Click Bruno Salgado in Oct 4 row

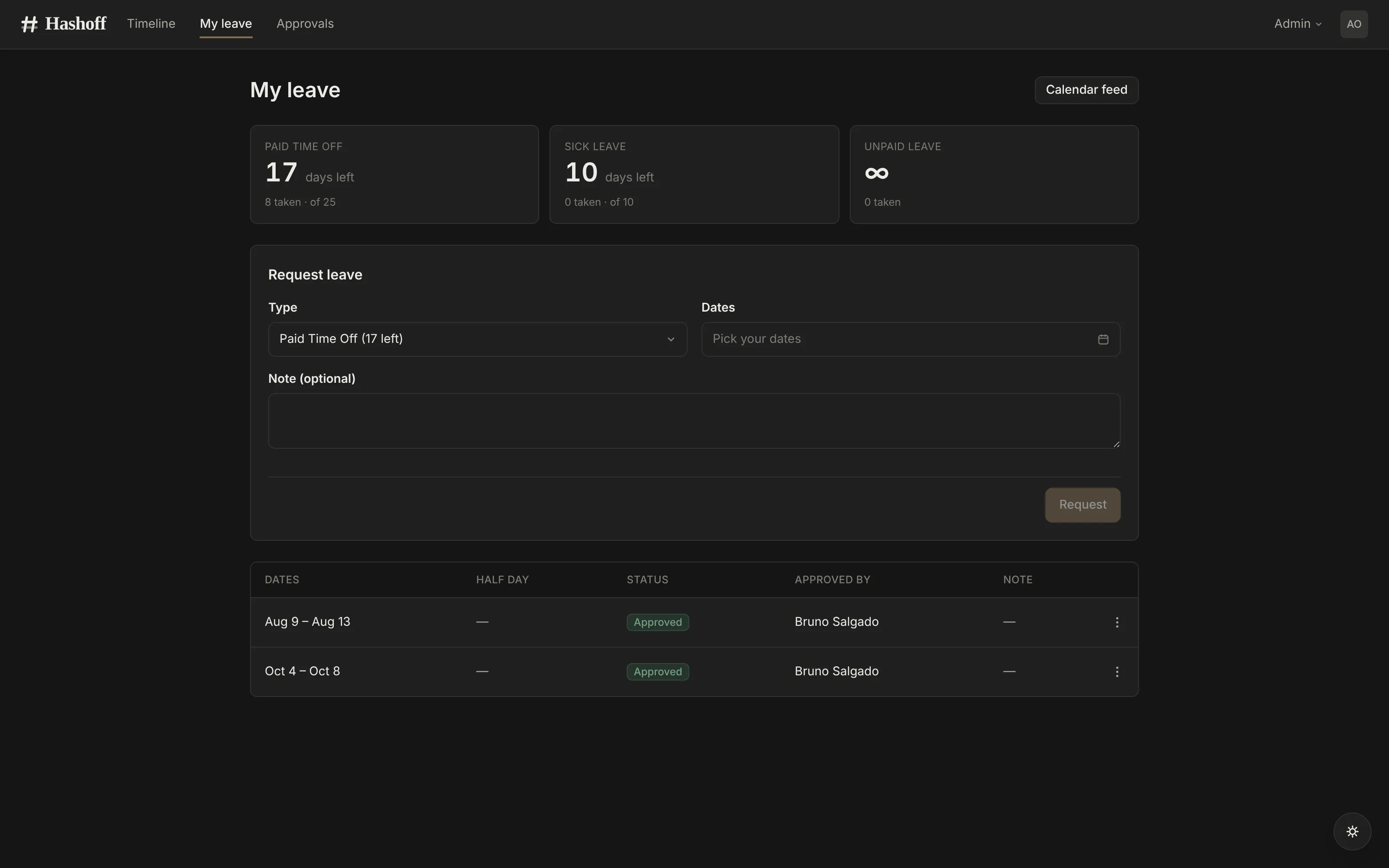click(836, 671)
